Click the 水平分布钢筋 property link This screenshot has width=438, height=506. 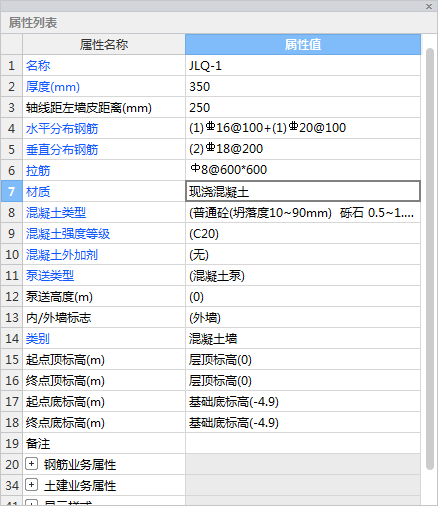(62, 129)
